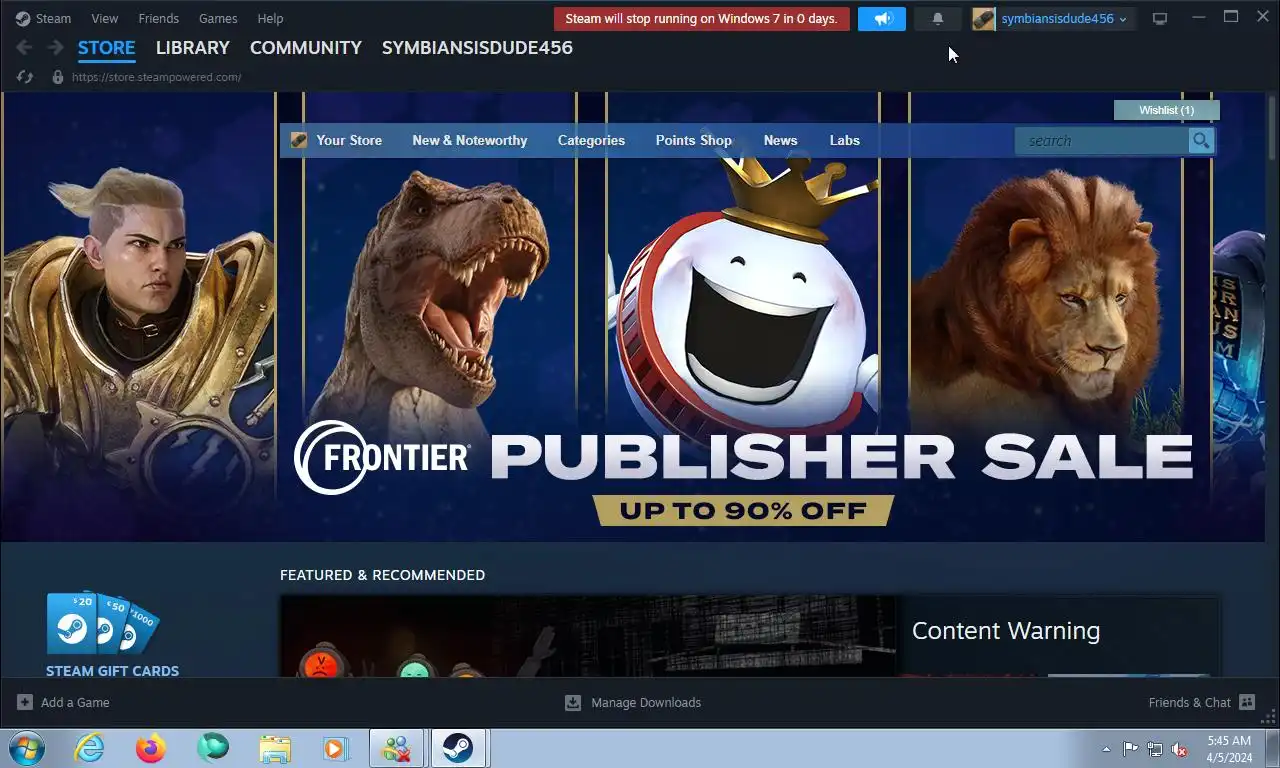Launch Firefox from taskbar
The width and height of the screenshot is (1280, 768).
pos(151,748)
